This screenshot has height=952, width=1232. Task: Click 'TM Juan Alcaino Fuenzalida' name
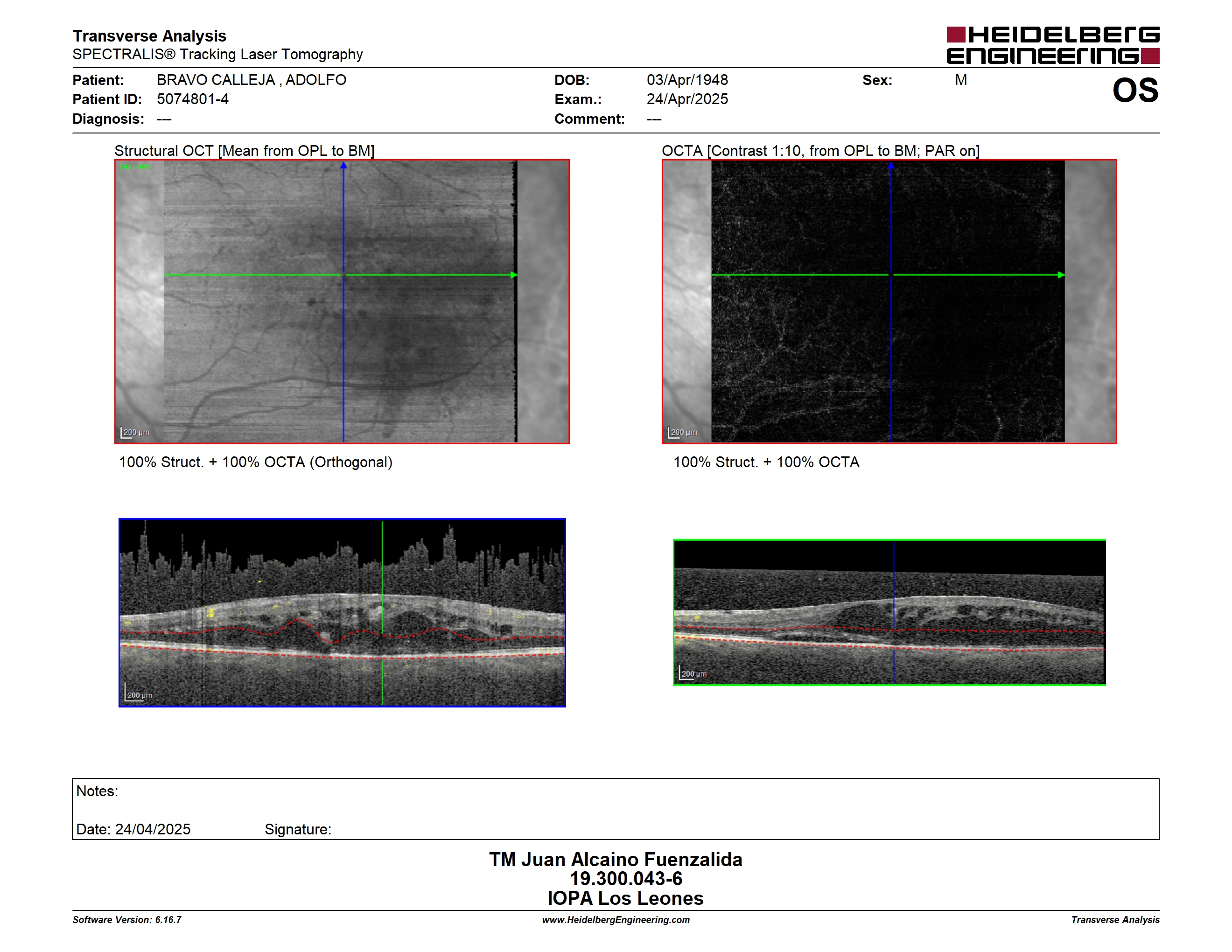coord(616,860)
